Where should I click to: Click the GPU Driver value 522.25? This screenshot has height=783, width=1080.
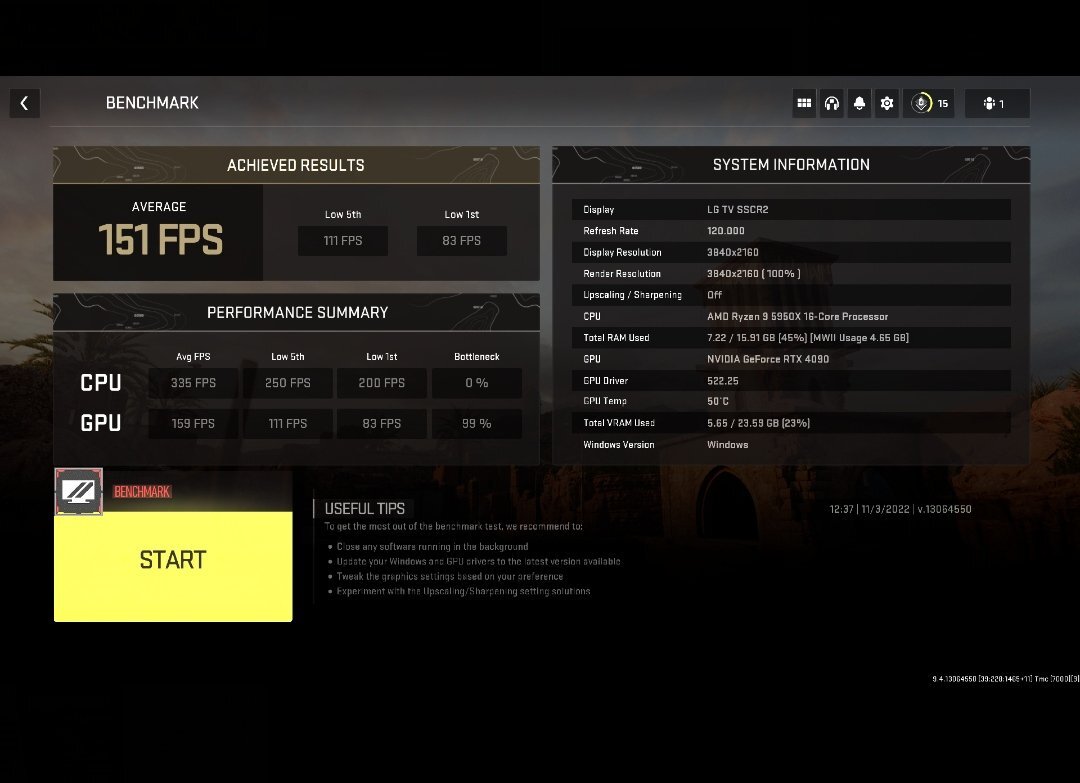coord(723,381)
